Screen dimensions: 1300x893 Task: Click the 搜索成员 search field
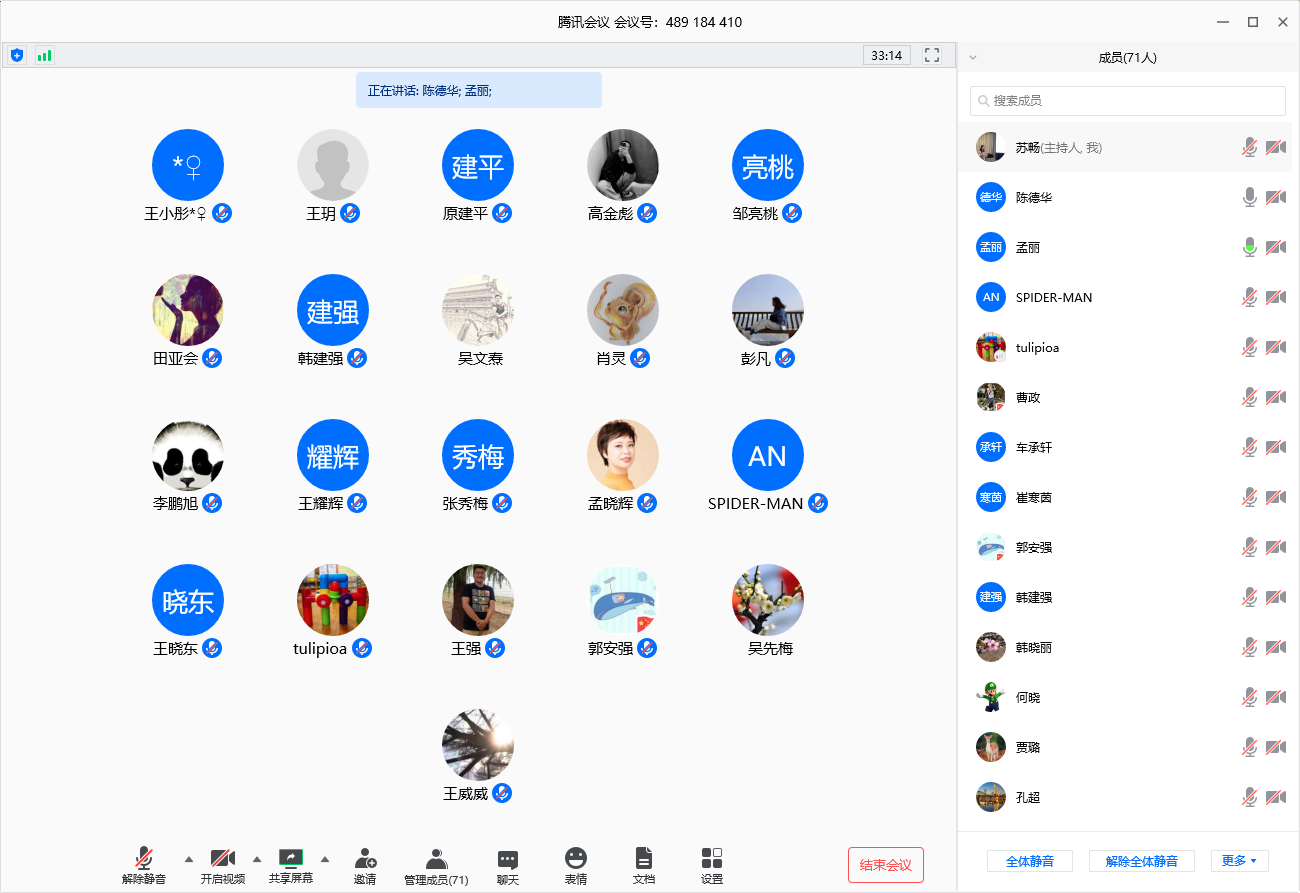pos(1127,101)
